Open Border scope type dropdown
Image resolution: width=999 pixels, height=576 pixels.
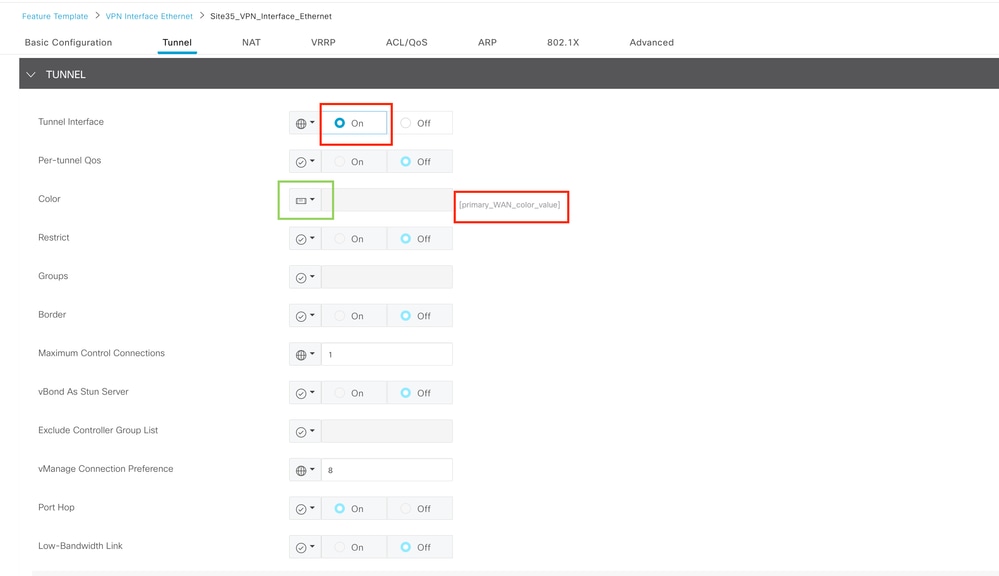pyautogui.click(x=305, y=316)
